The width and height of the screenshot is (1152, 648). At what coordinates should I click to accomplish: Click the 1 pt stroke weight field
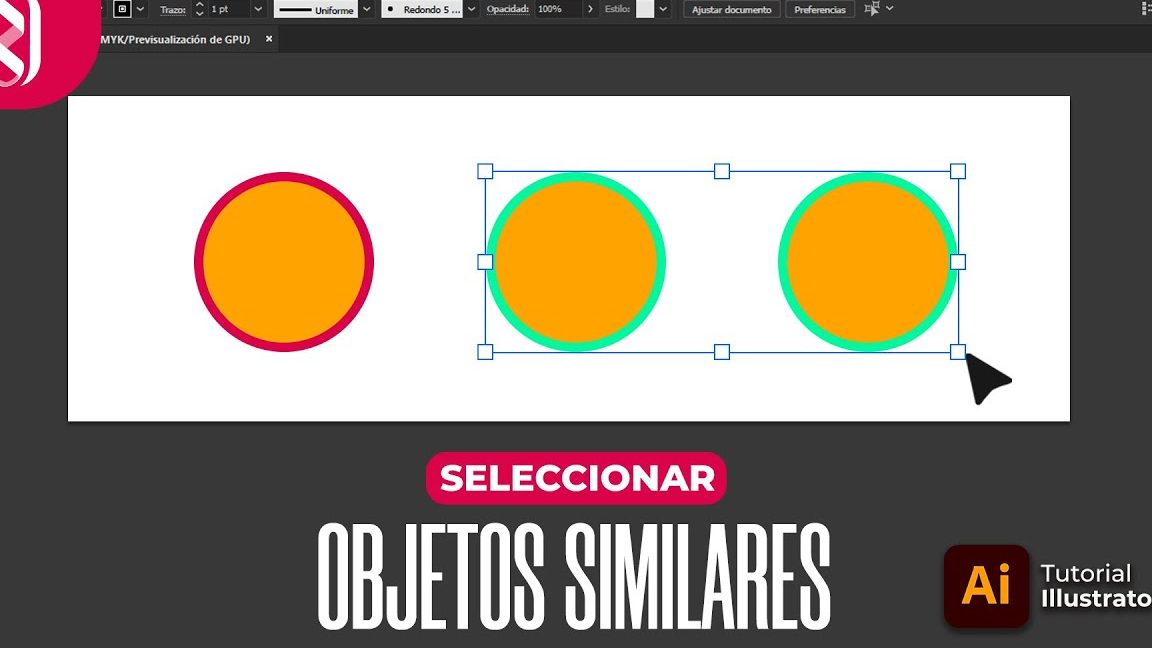(228, 9)
